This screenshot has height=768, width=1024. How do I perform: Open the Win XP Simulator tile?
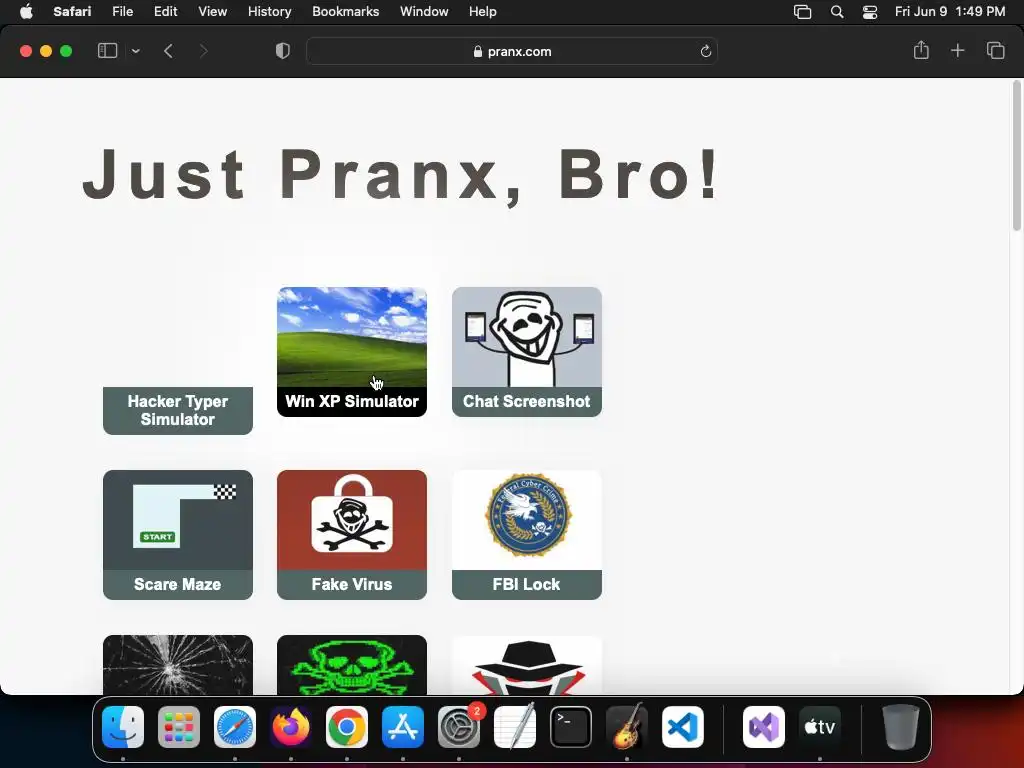pos(352,351)
